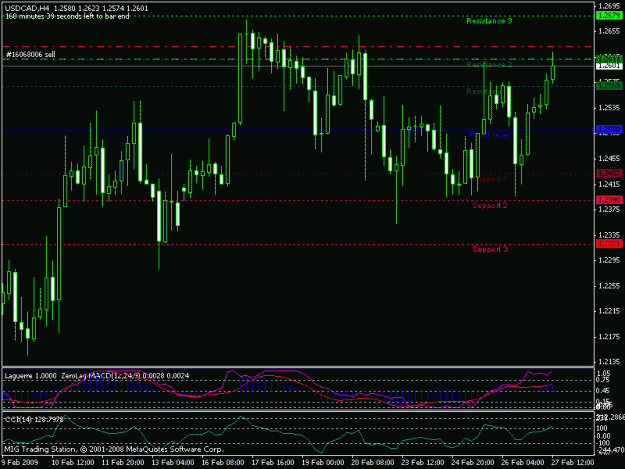Click the 0.45 indicator scale value
This screenshot has width=625, height=469.
pyautogui.click(x=604, y=391)
